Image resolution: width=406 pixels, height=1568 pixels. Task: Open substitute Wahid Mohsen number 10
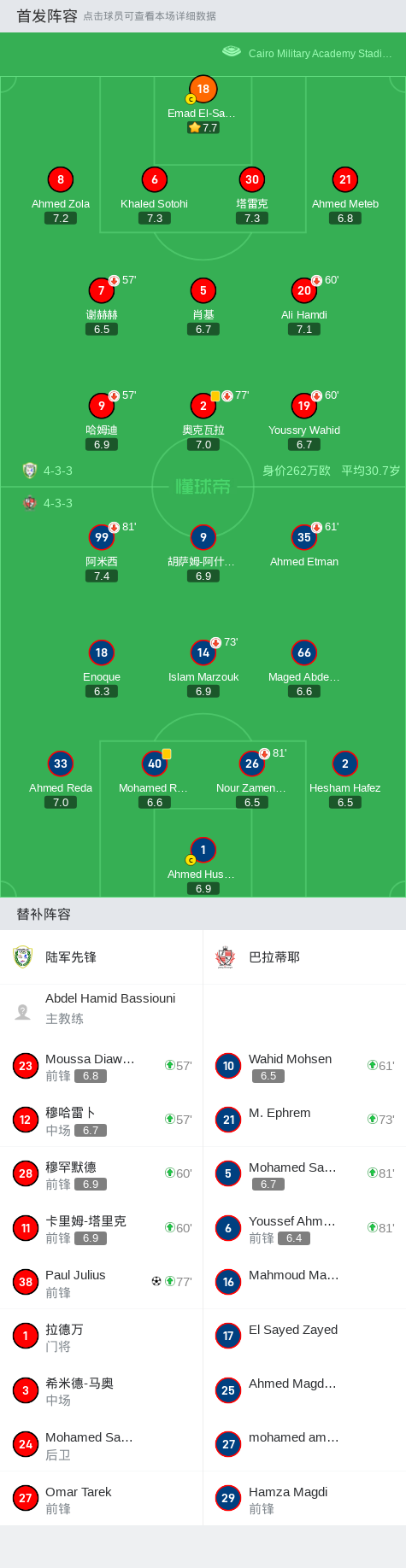[x=304, y=1066]
